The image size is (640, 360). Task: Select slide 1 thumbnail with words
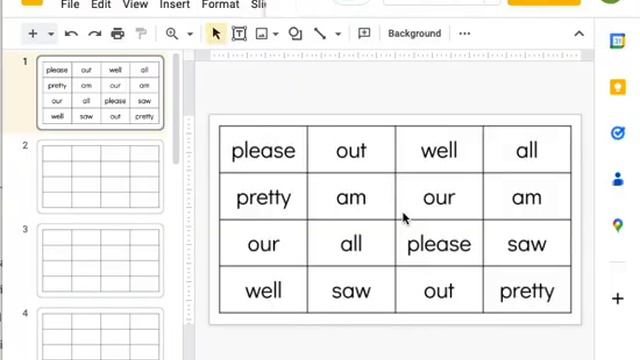(x=100, y=93)
